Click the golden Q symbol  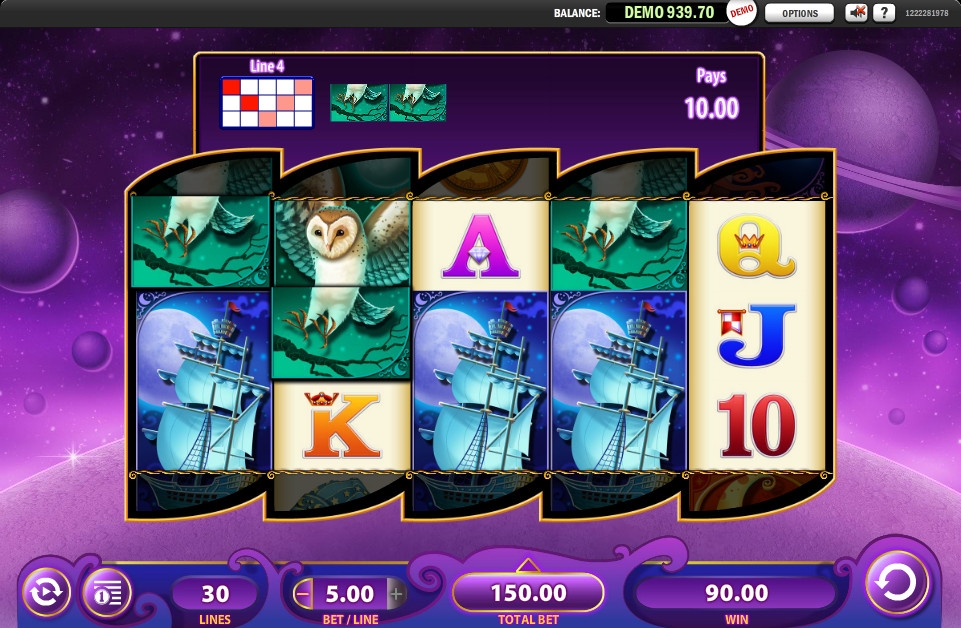[x=756, y=246]
